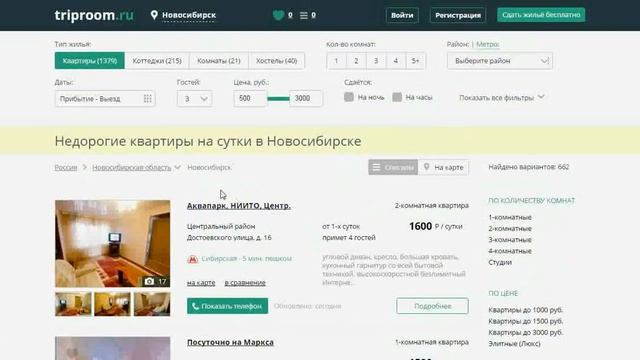Image resolution: width=640 pixels, height=360 pixels.
Task: Filter by 3-комнатные in sidebar
Action: (x=510, y=240)
